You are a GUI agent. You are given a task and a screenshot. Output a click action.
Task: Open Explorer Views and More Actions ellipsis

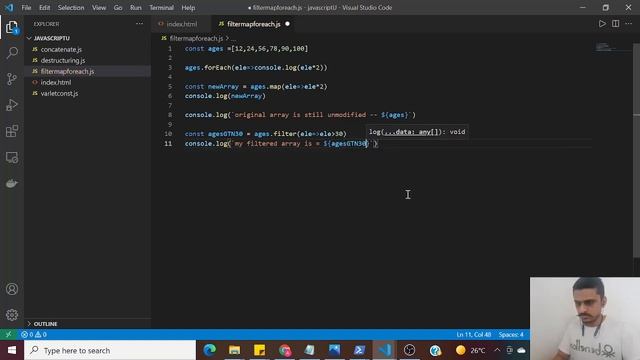[x=139, y=24]
